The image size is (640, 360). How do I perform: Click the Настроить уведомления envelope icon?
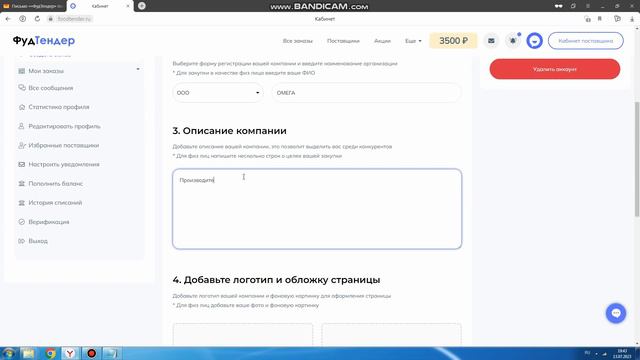click(22, 164)
